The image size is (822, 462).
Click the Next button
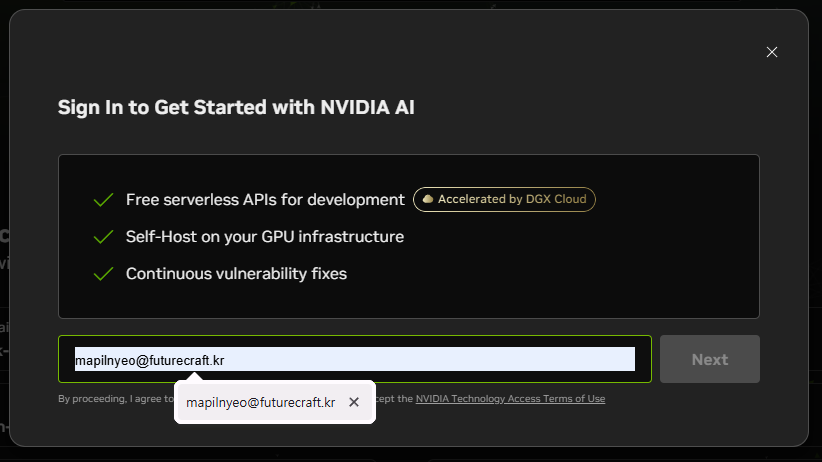(x=710, y=359)
